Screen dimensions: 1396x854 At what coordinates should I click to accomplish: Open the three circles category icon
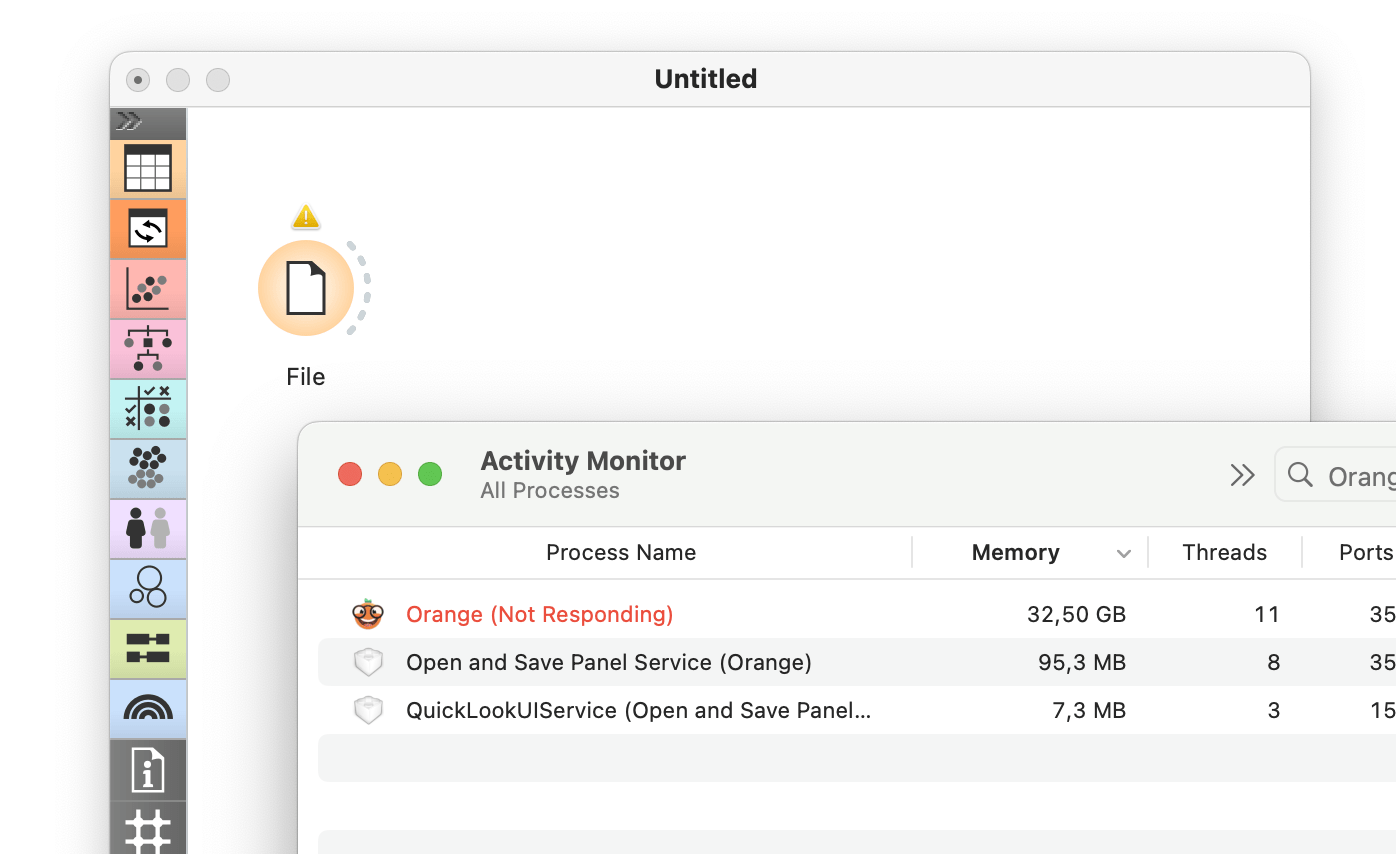148,589
